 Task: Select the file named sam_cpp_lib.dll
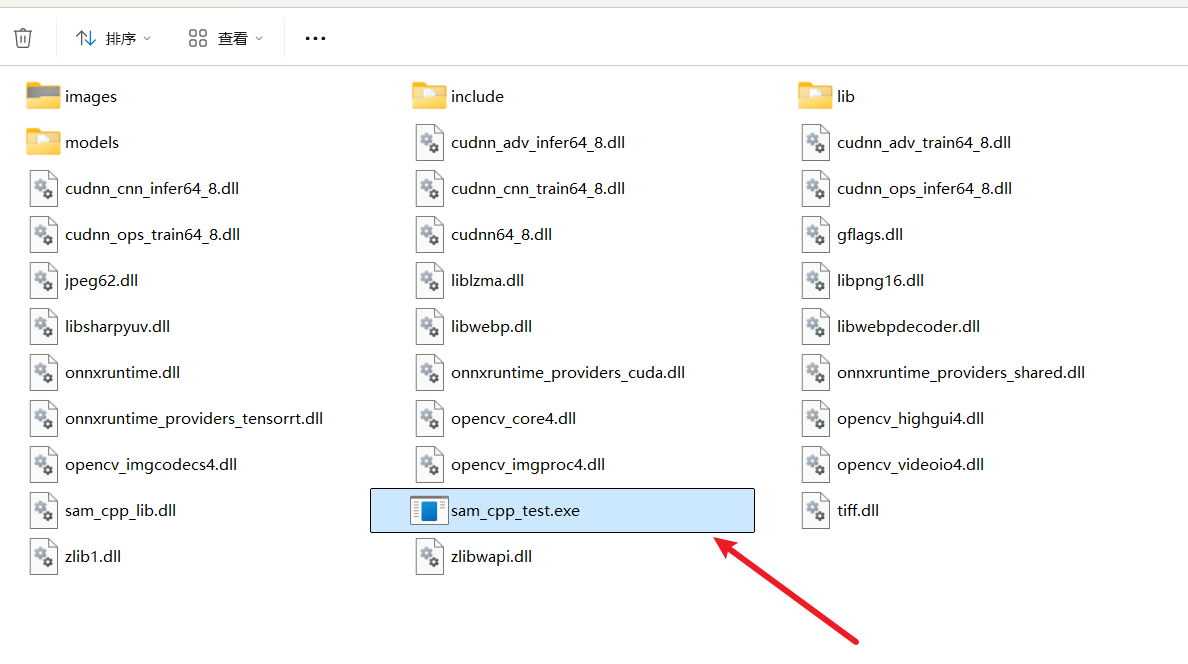(120, 510)
